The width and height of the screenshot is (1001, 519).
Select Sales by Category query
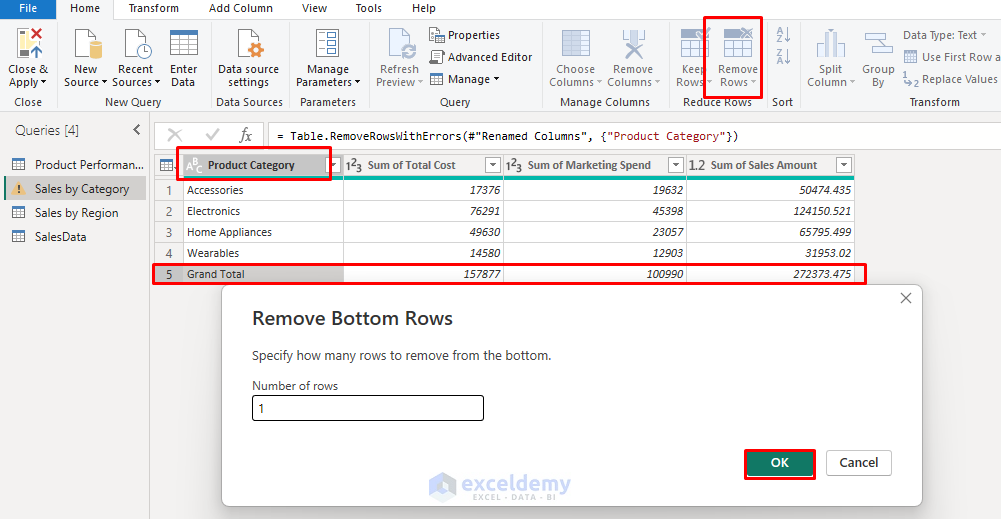click(75, 189)
